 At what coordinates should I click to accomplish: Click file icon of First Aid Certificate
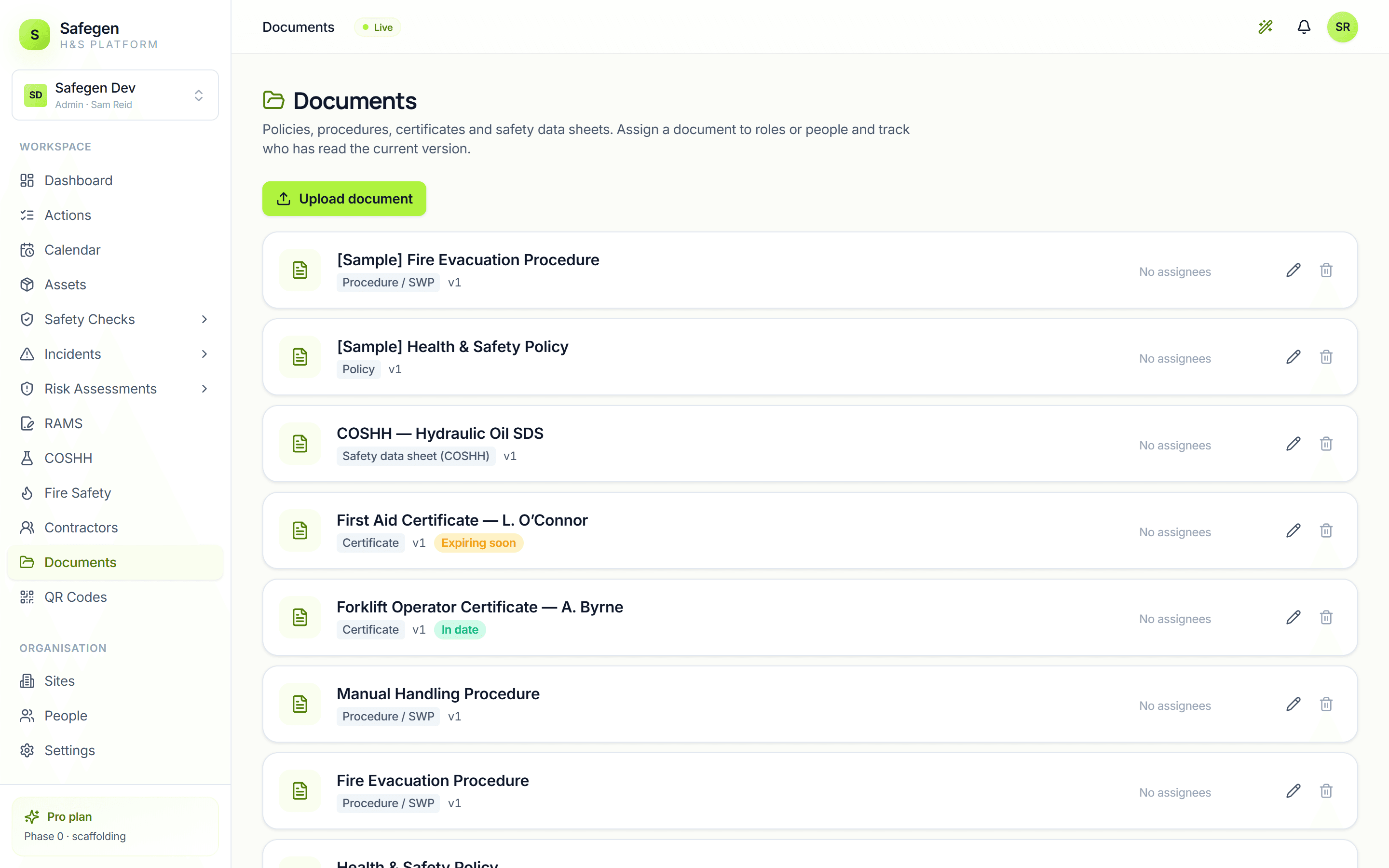tap(300, 530)
